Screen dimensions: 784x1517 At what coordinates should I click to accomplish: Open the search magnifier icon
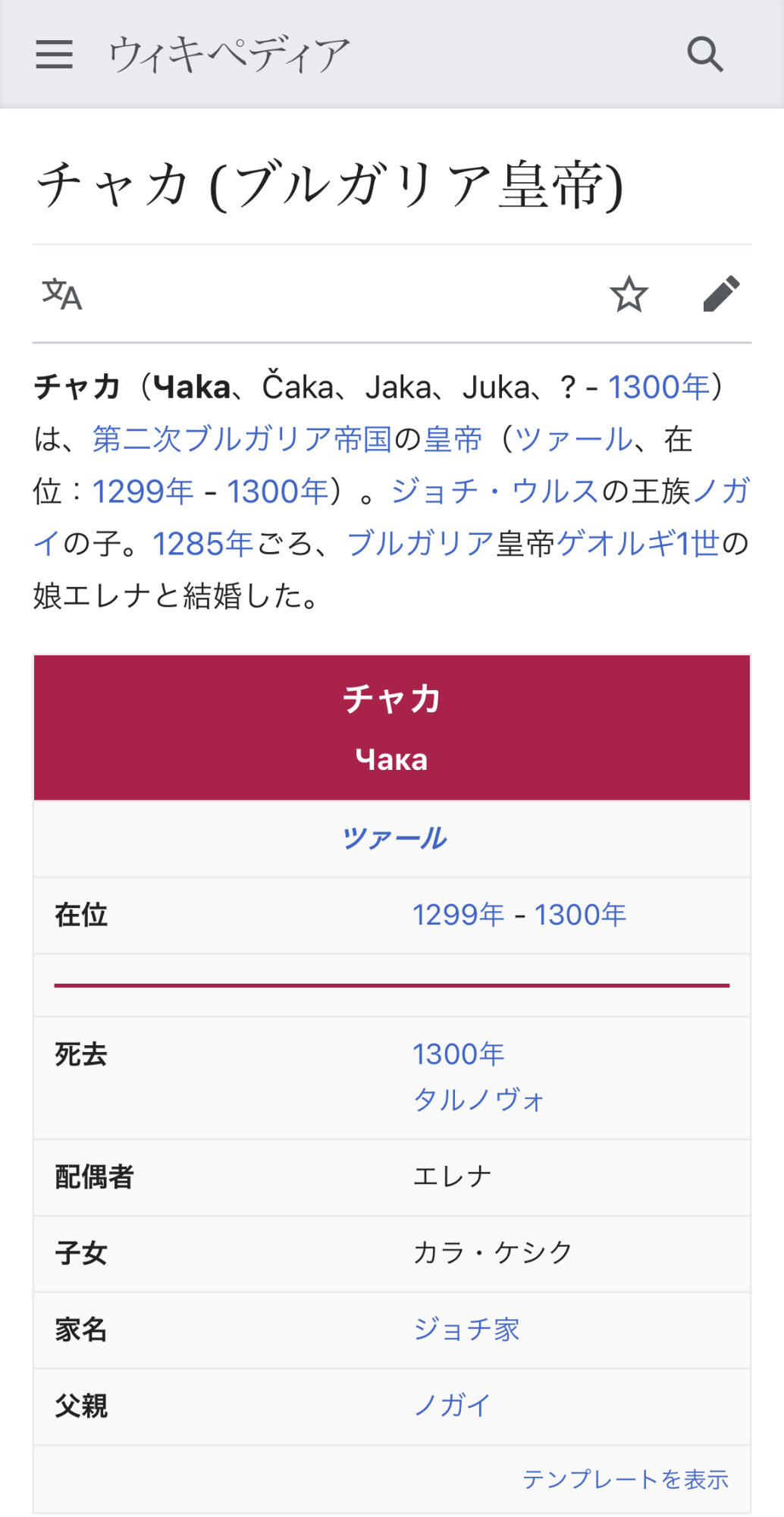point(705,55)
